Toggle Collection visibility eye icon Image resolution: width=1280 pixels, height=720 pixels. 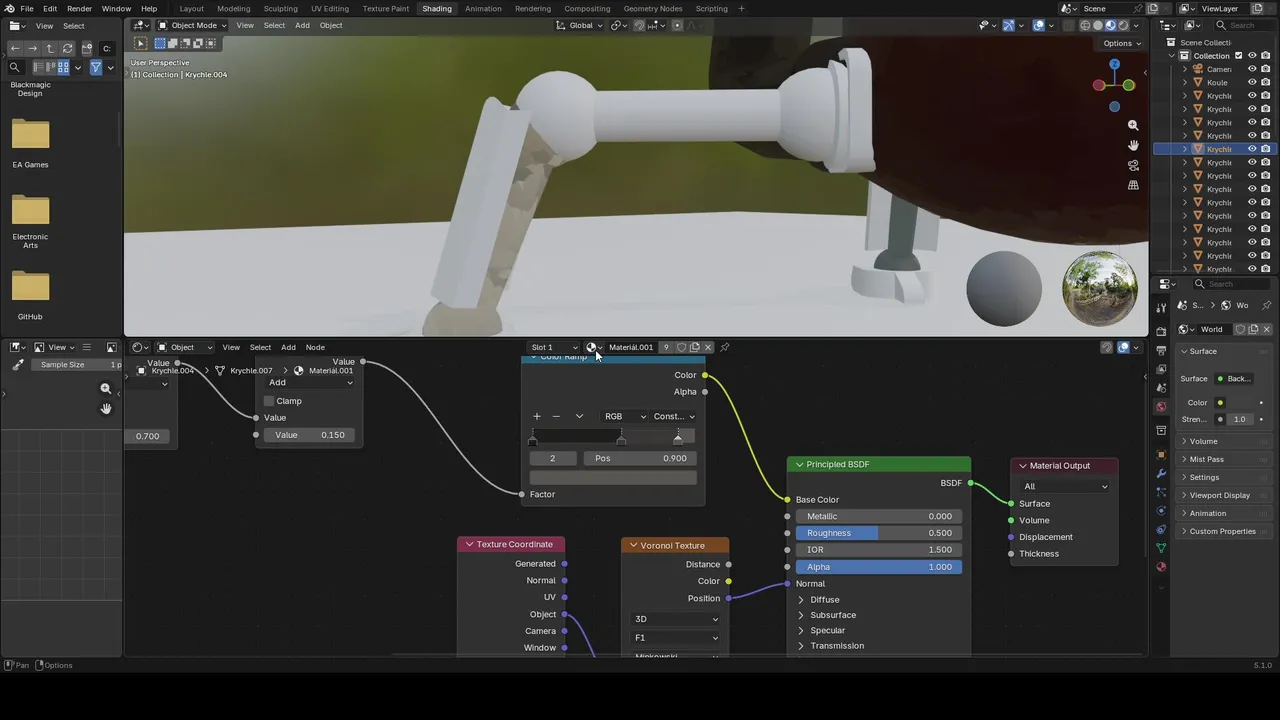(x=1252, y=56)
